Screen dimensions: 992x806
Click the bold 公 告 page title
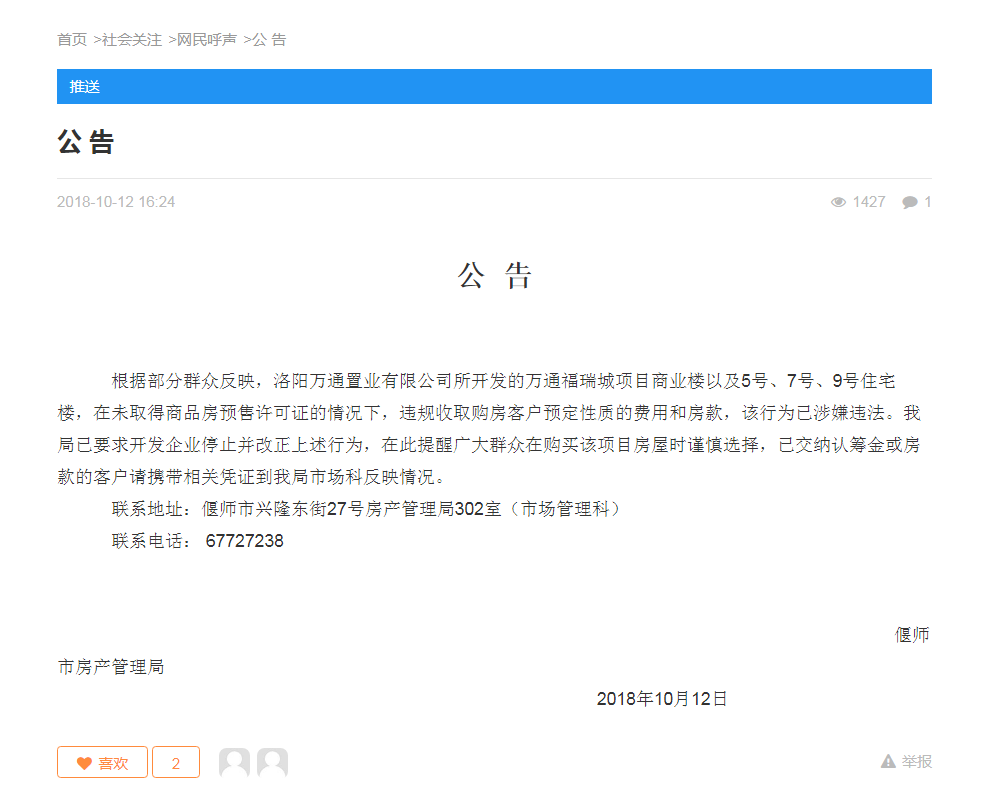click(86, 142)
